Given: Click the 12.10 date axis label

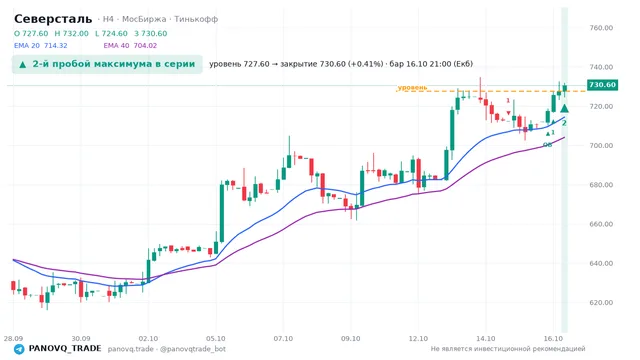Looking at the screenshot, I should click(418, 339).
